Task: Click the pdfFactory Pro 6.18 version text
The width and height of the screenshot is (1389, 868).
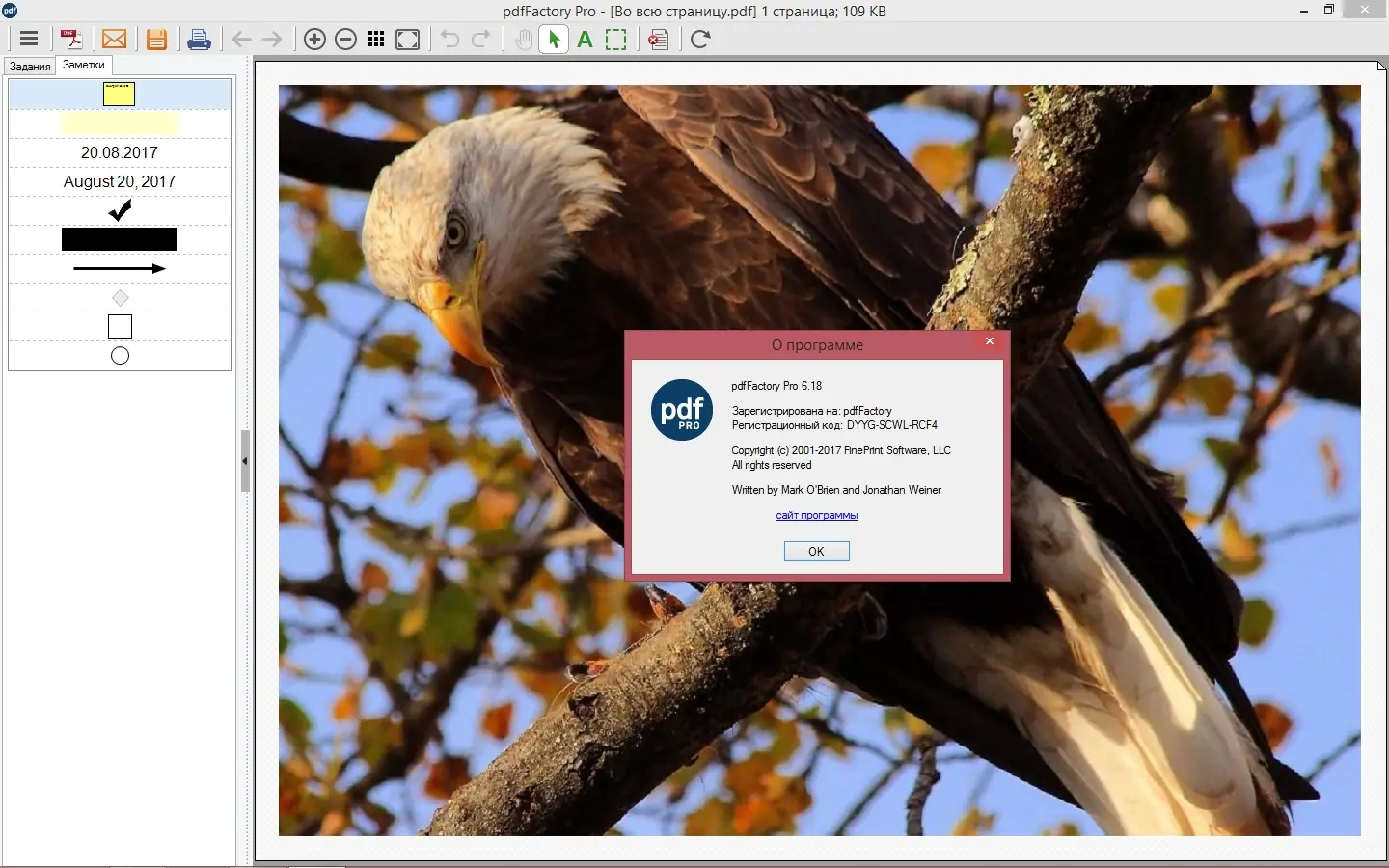Action: point(776,386)
